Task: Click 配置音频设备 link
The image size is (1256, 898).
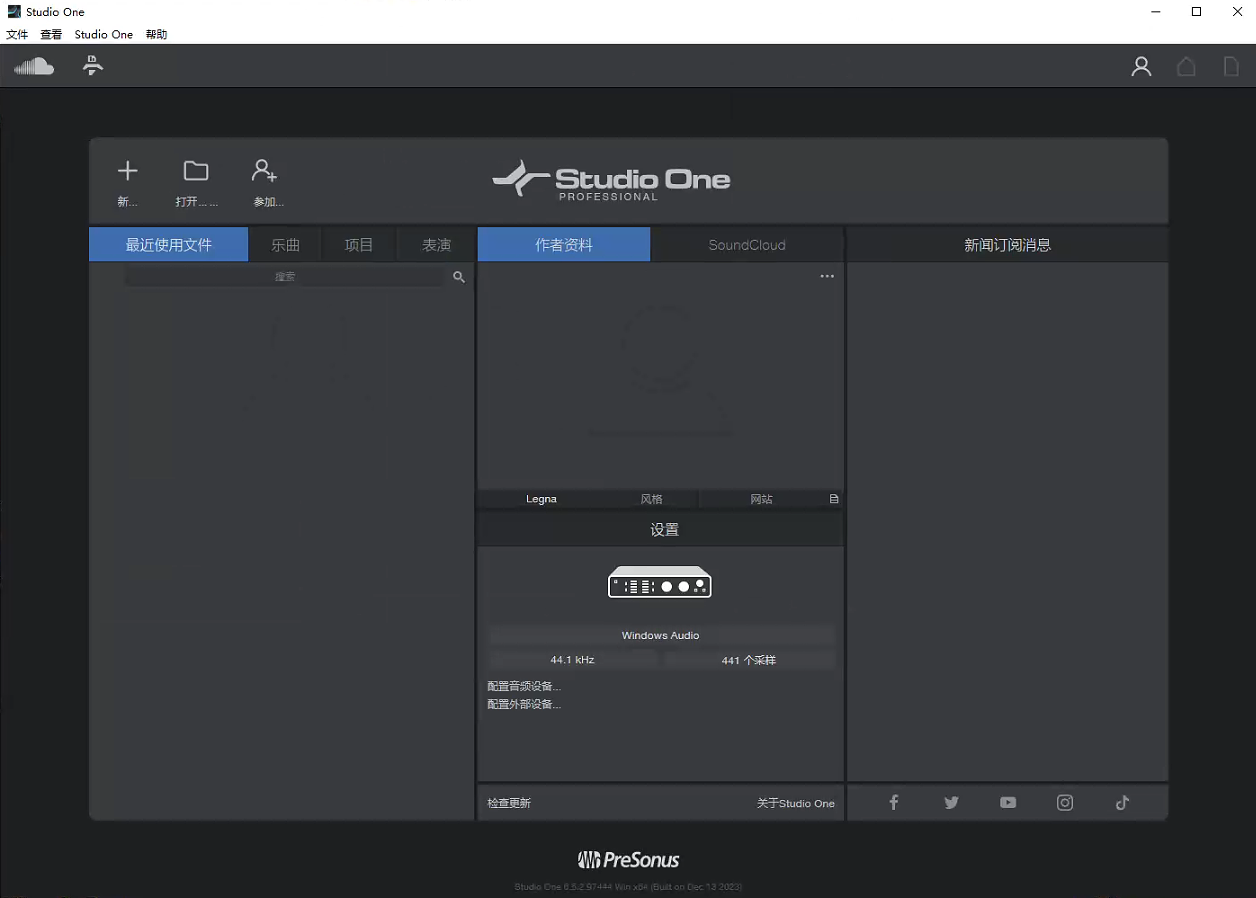Action: point(524,686)
